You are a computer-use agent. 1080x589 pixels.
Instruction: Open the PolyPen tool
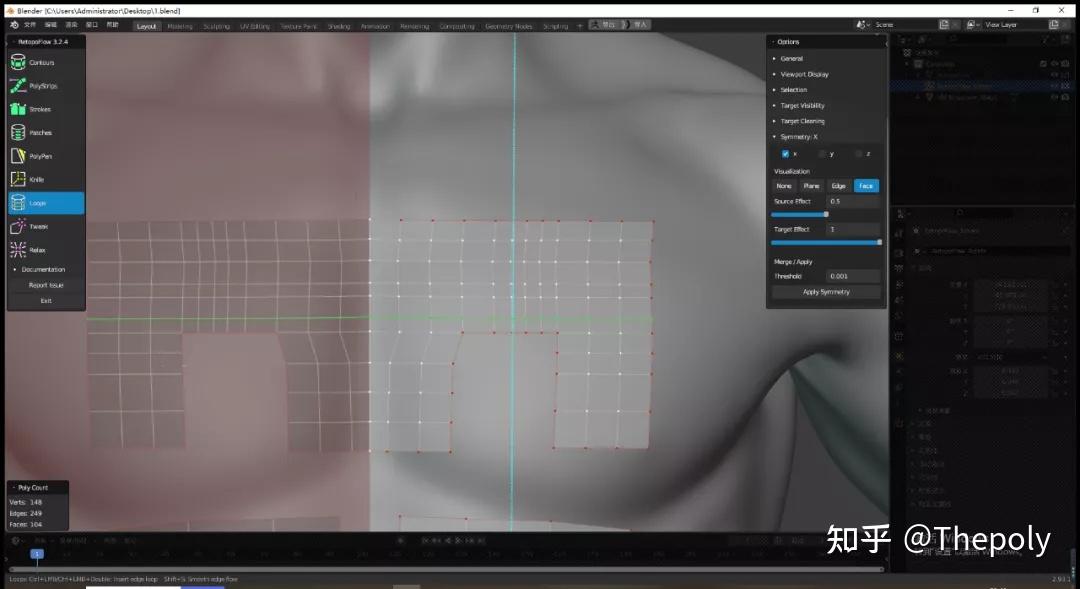(39, 155)
